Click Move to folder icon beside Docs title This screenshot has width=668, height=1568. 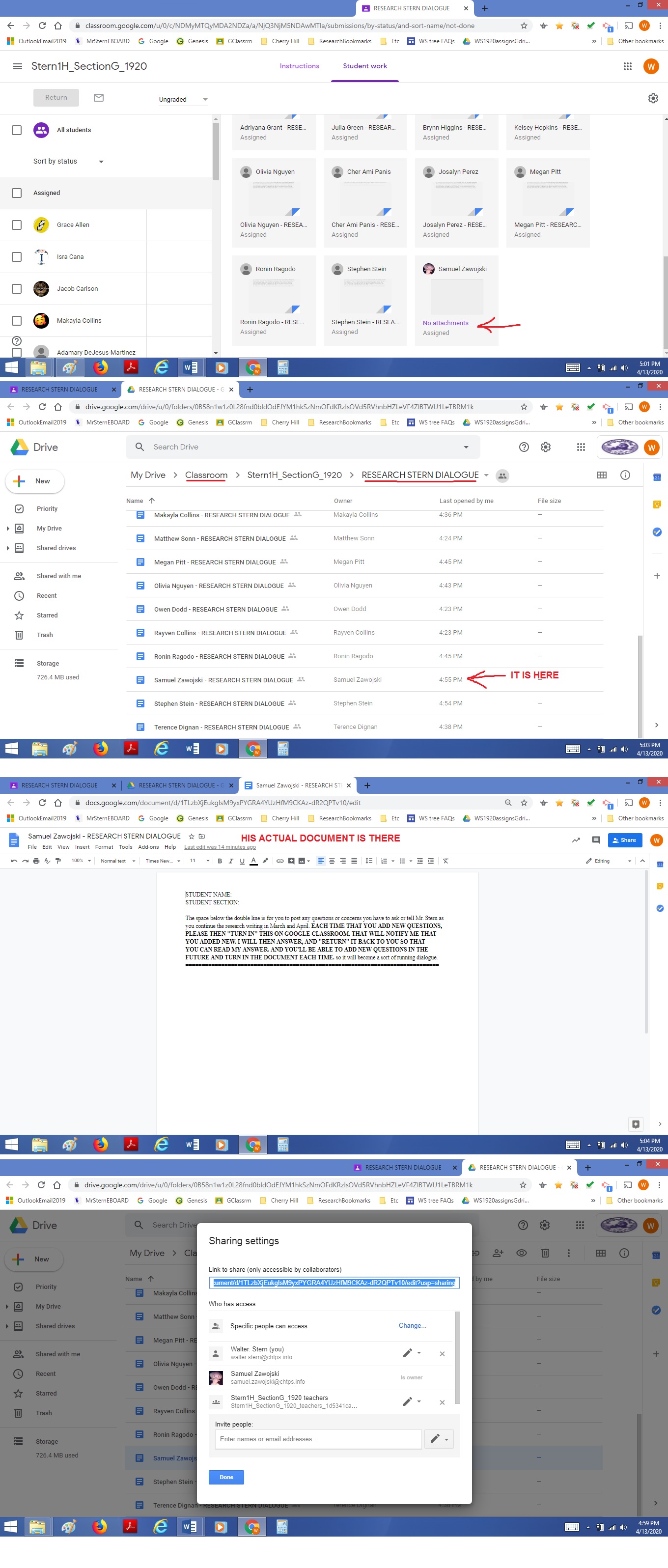coord(202,837)
